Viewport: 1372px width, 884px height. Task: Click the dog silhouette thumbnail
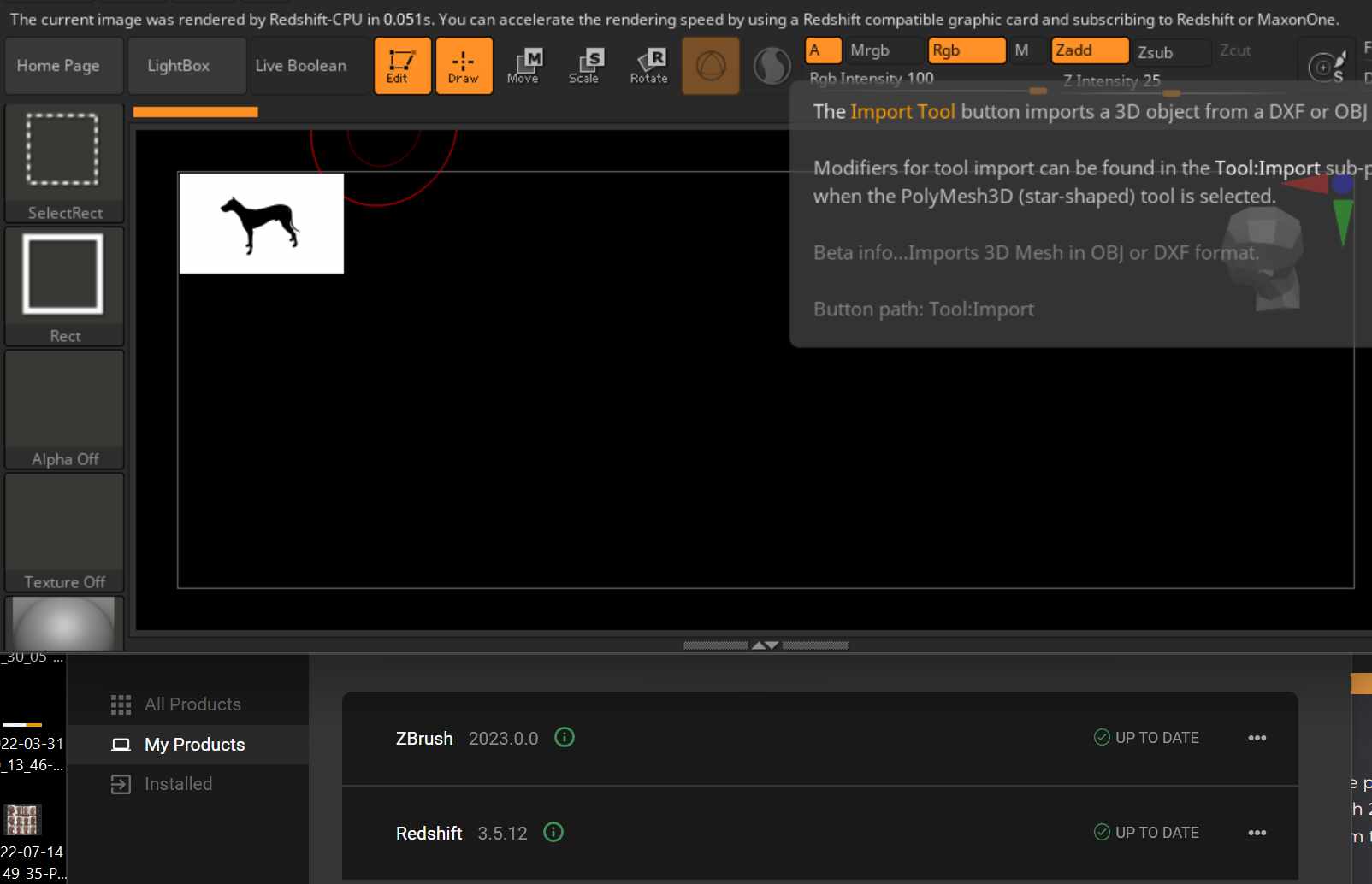click(x=261, y=223)
